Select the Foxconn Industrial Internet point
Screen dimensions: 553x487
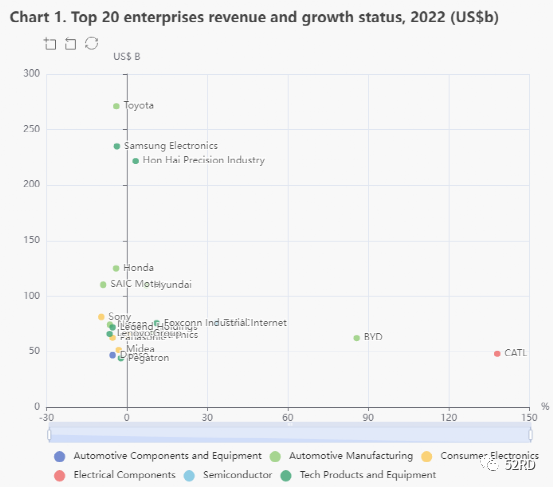coord(157,323)
